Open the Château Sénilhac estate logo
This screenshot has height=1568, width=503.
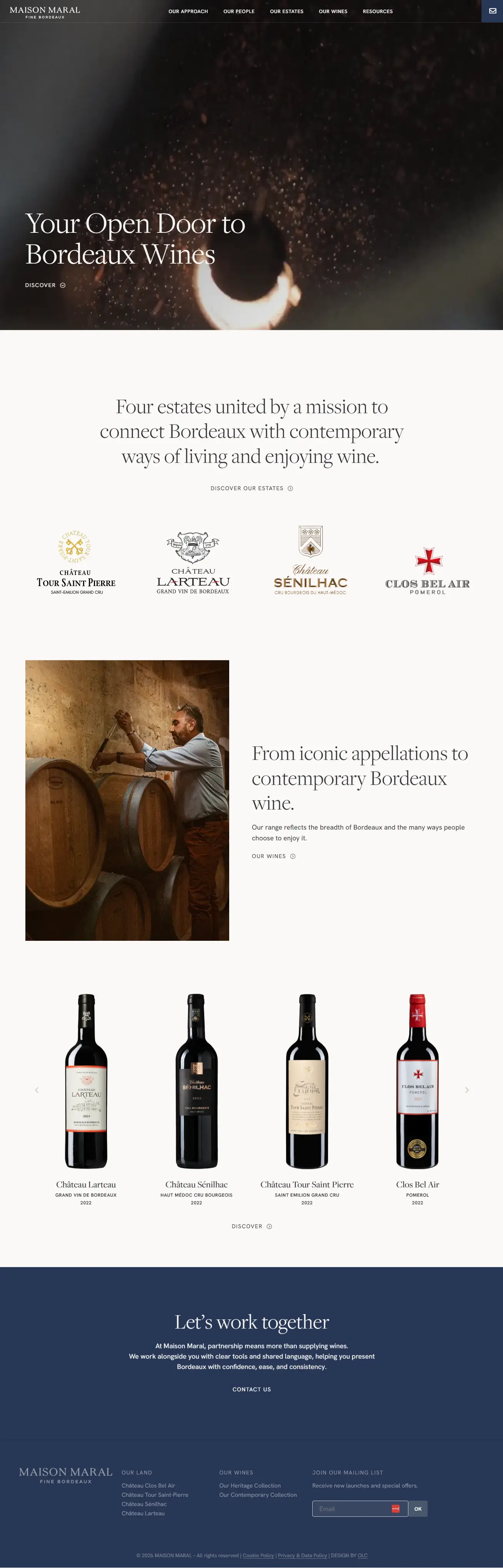click(310, 560)
